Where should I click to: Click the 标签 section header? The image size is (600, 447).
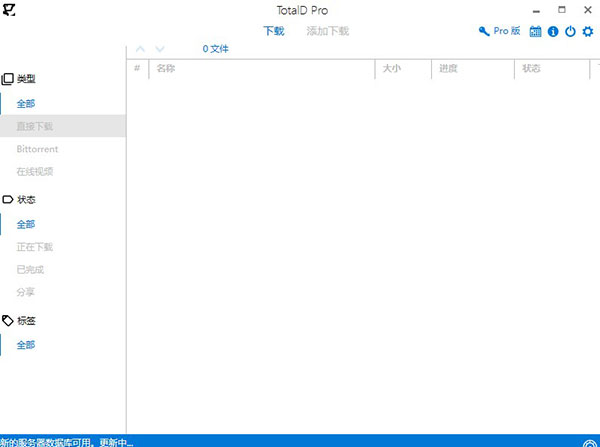(x=19, y=321)
